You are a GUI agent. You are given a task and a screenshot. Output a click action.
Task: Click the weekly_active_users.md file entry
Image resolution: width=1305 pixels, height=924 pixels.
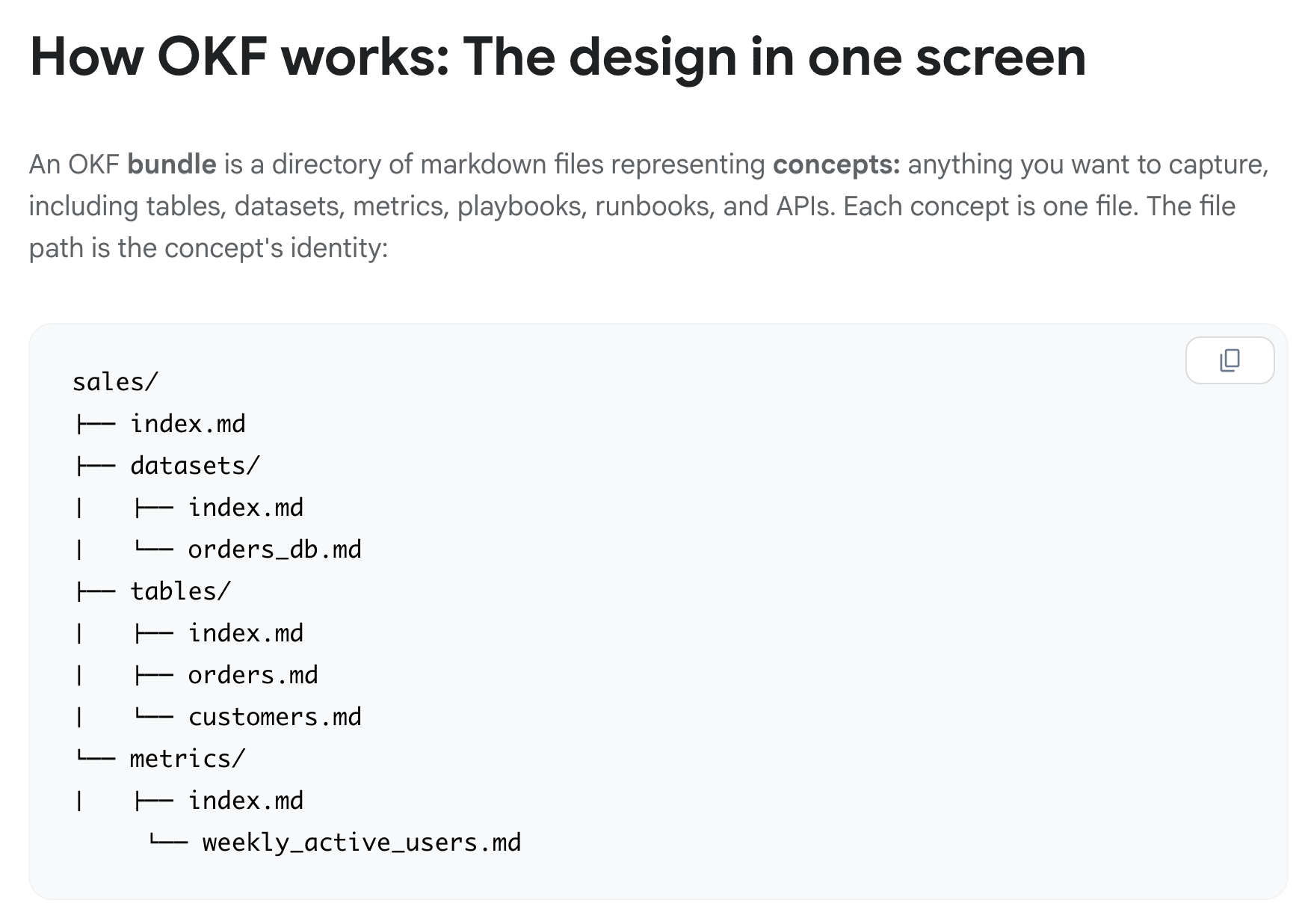tap(362, 843)
